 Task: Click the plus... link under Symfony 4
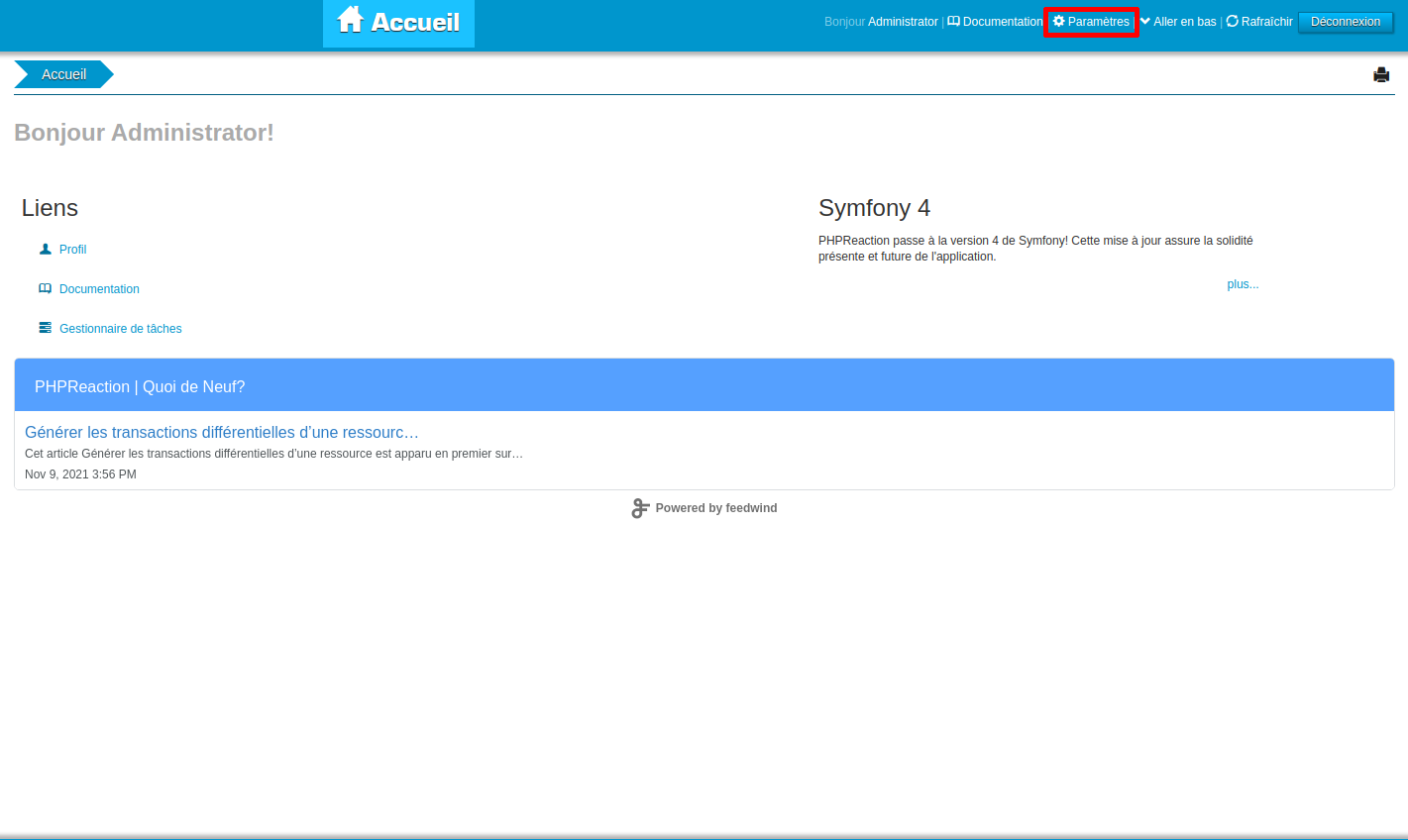point(1243,284)
